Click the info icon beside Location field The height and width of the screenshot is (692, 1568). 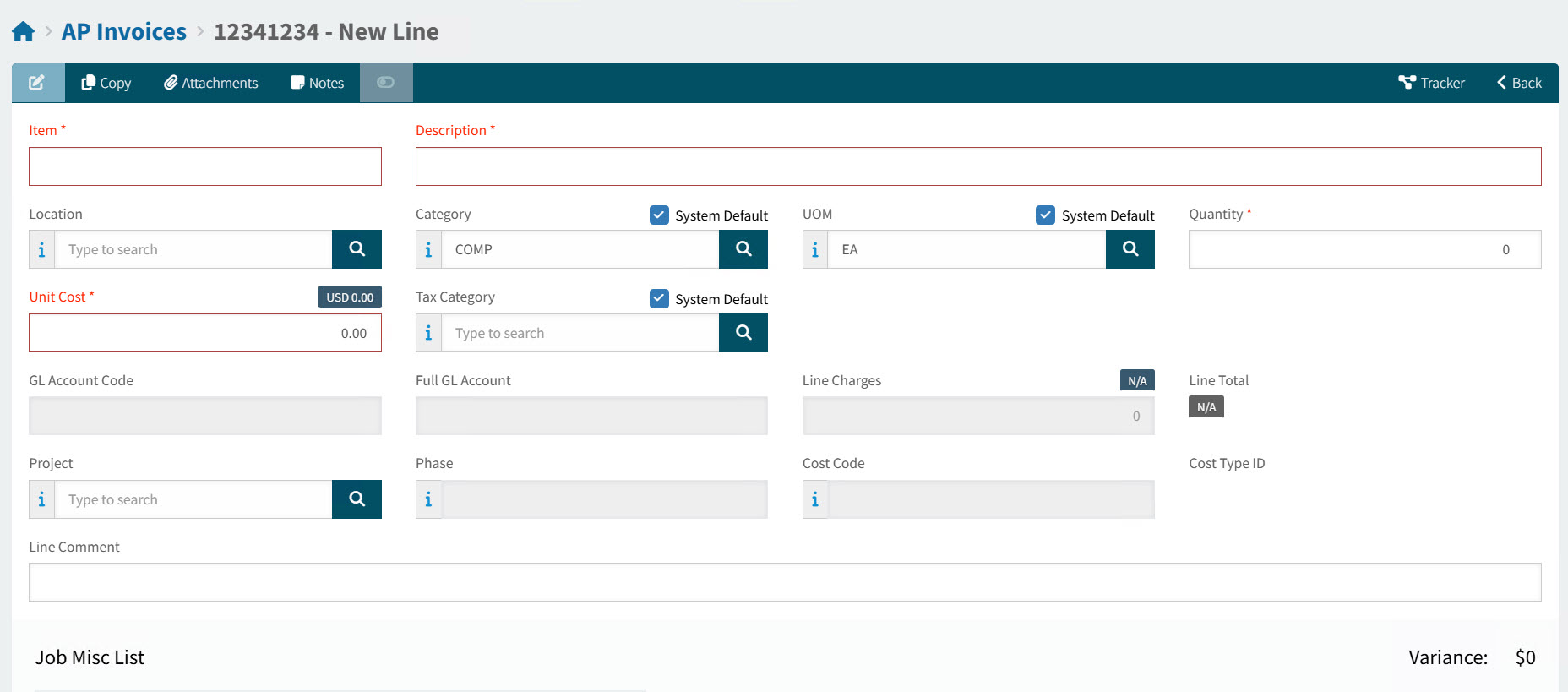[42, 250]
